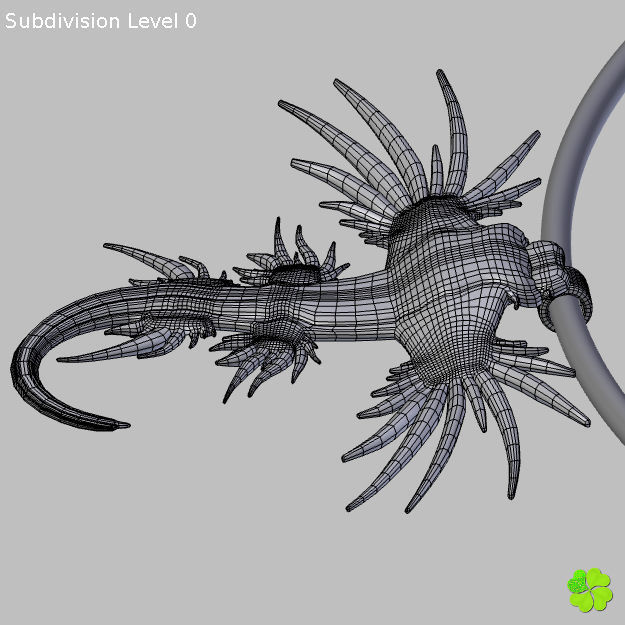Click the 'Subdivision Level 0' text label
This screenshot has height=625, width=625.
coord(101,21)
